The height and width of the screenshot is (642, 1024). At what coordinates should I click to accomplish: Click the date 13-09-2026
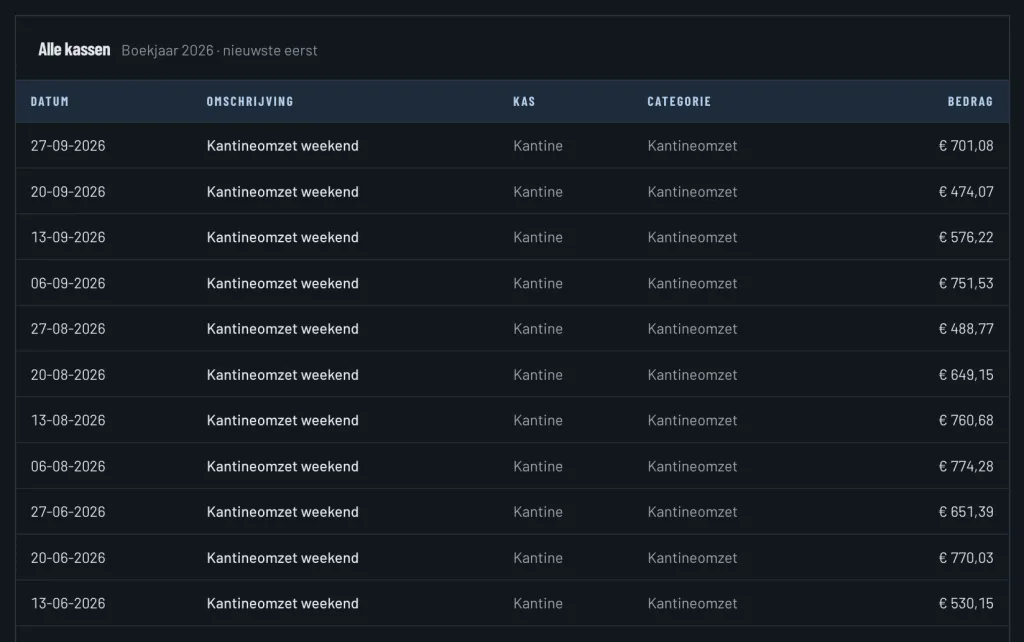coord(68,237)
